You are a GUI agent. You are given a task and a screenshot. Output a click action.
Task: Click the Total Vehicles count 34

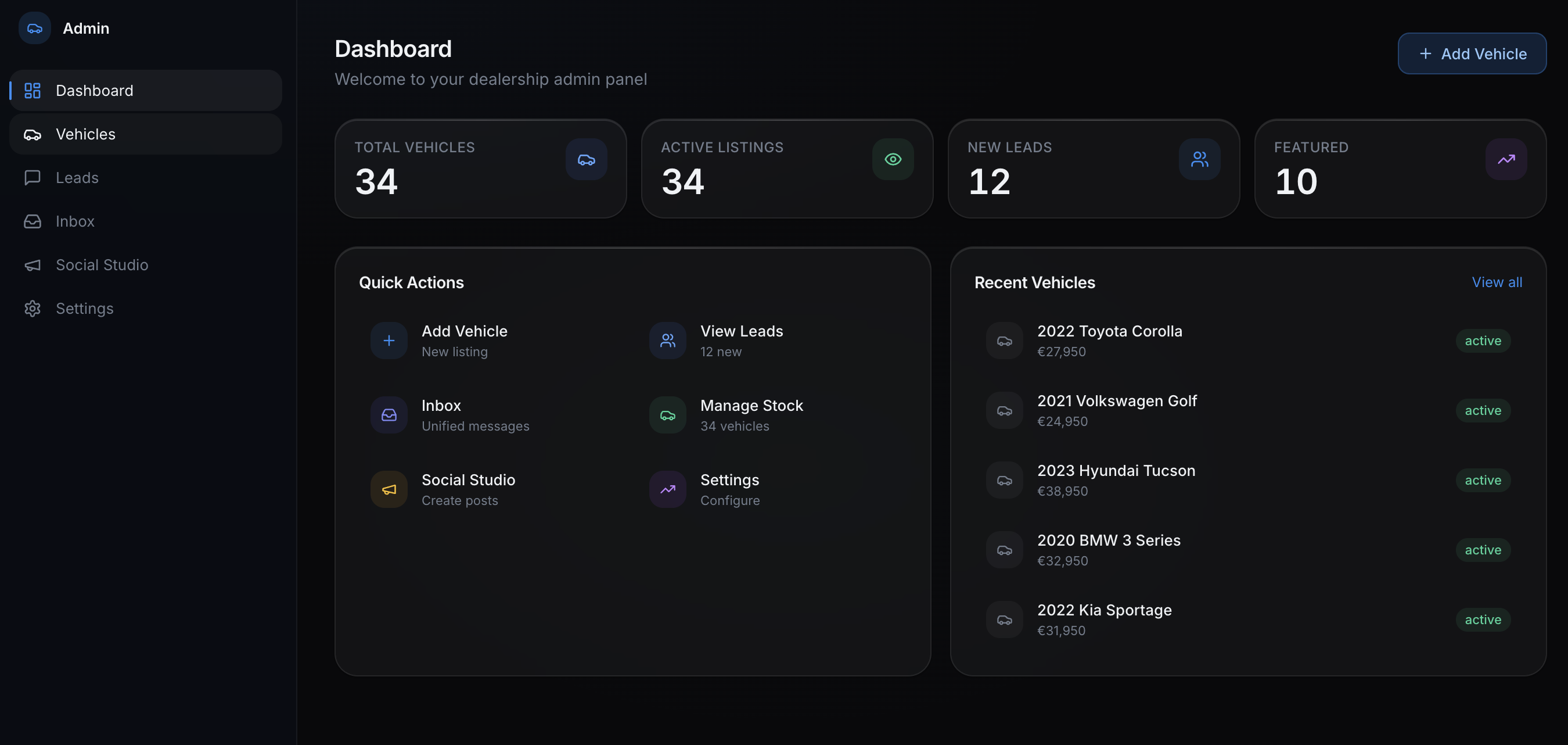[x=376, y=182]
